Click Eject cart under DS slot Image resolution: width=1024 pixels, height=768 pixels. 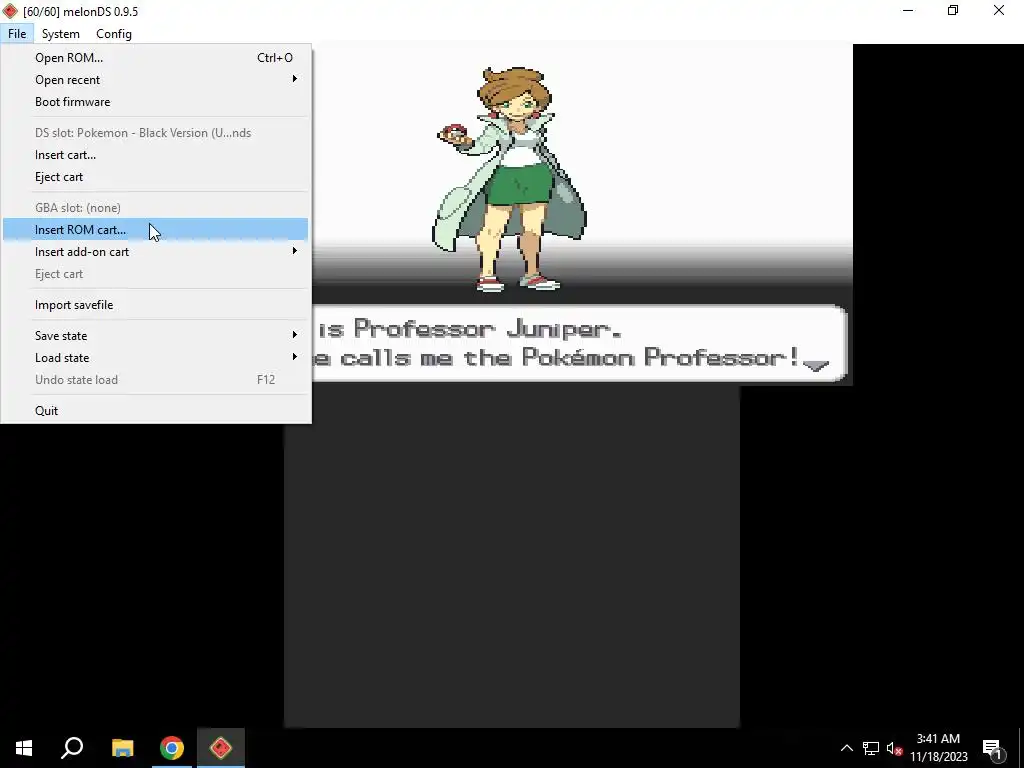point(155,177)
